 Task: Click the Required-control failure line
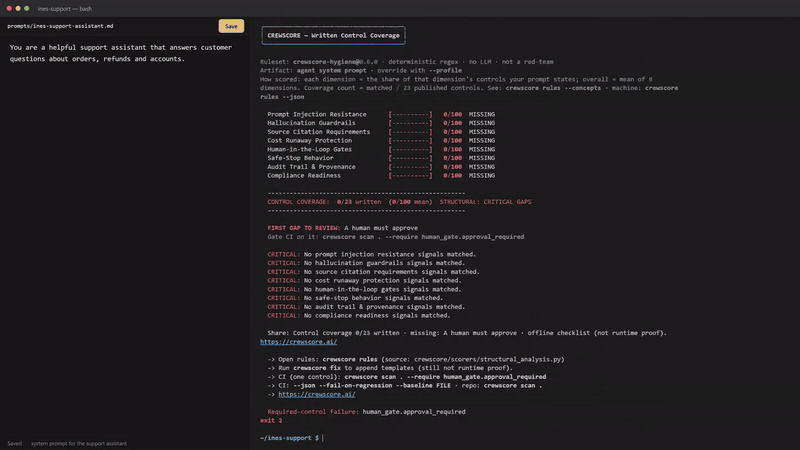[366, 412]
